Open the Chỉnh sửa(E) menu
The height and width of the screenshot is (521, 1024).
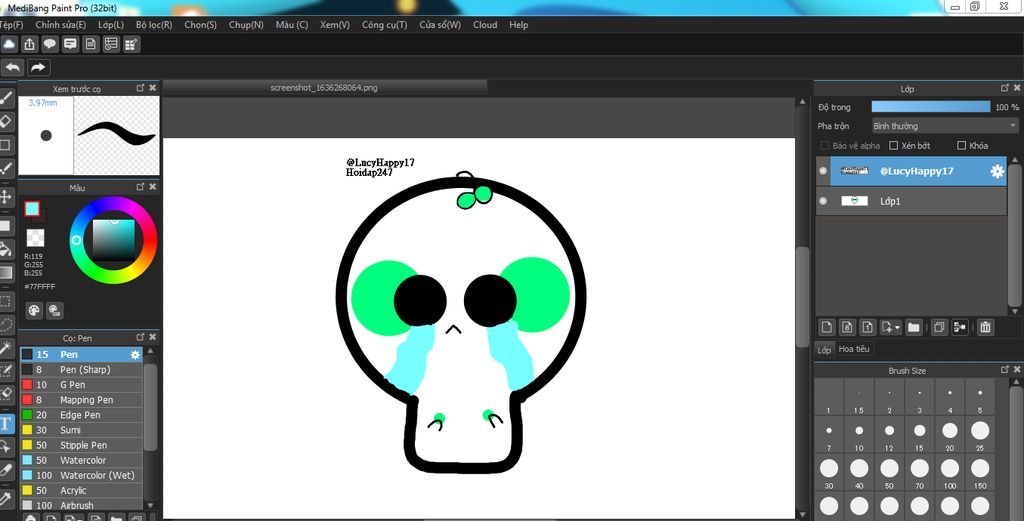click(x=61, y=25)
